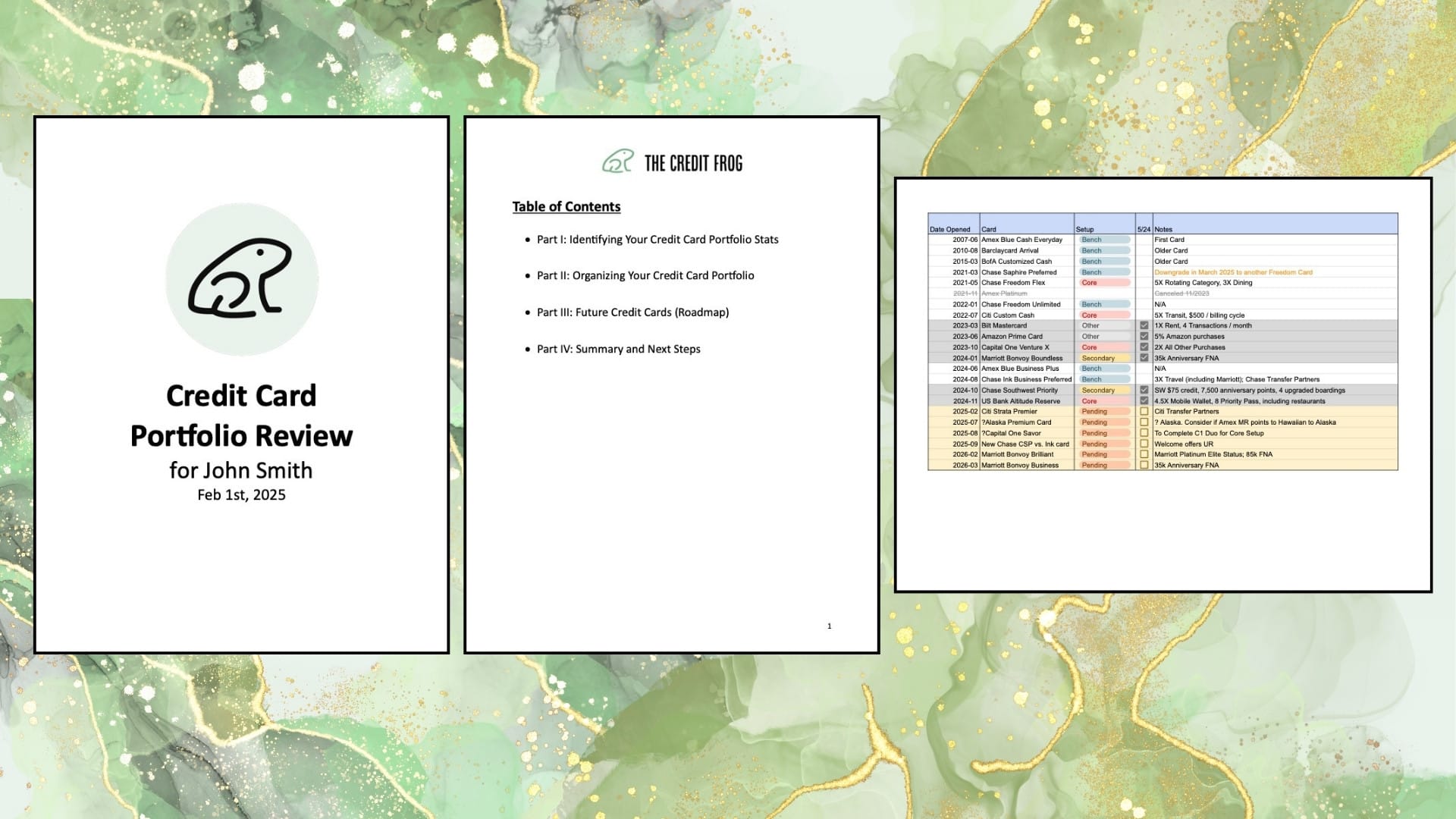This screenshot has height=819, width=1456.
Task: Check the 5/24 box for ?Alaska Premium Card
Action: pos(1144,422)
